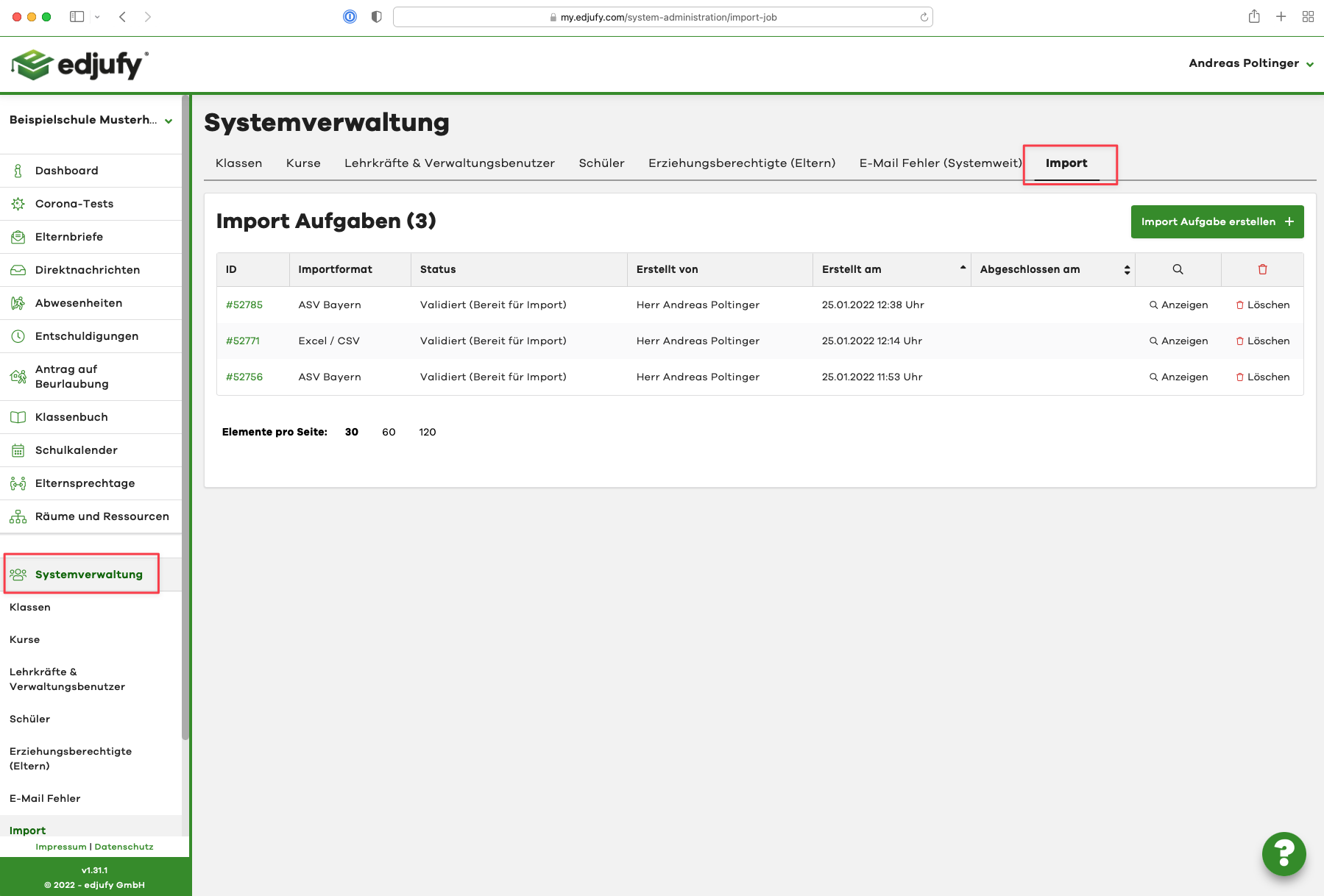Select 120 elements per page
Viewport: 1324px width, 896px height.
pyautogui.click(x=427, y=432)
